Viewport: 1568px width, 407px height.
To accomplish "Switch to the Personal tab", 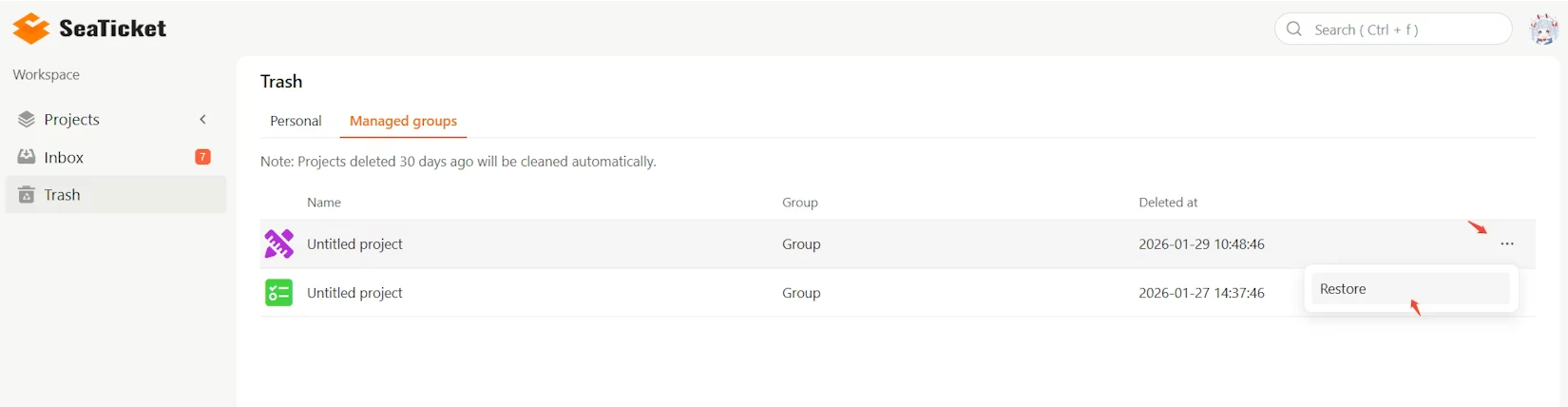I will [x=296, y=121].
